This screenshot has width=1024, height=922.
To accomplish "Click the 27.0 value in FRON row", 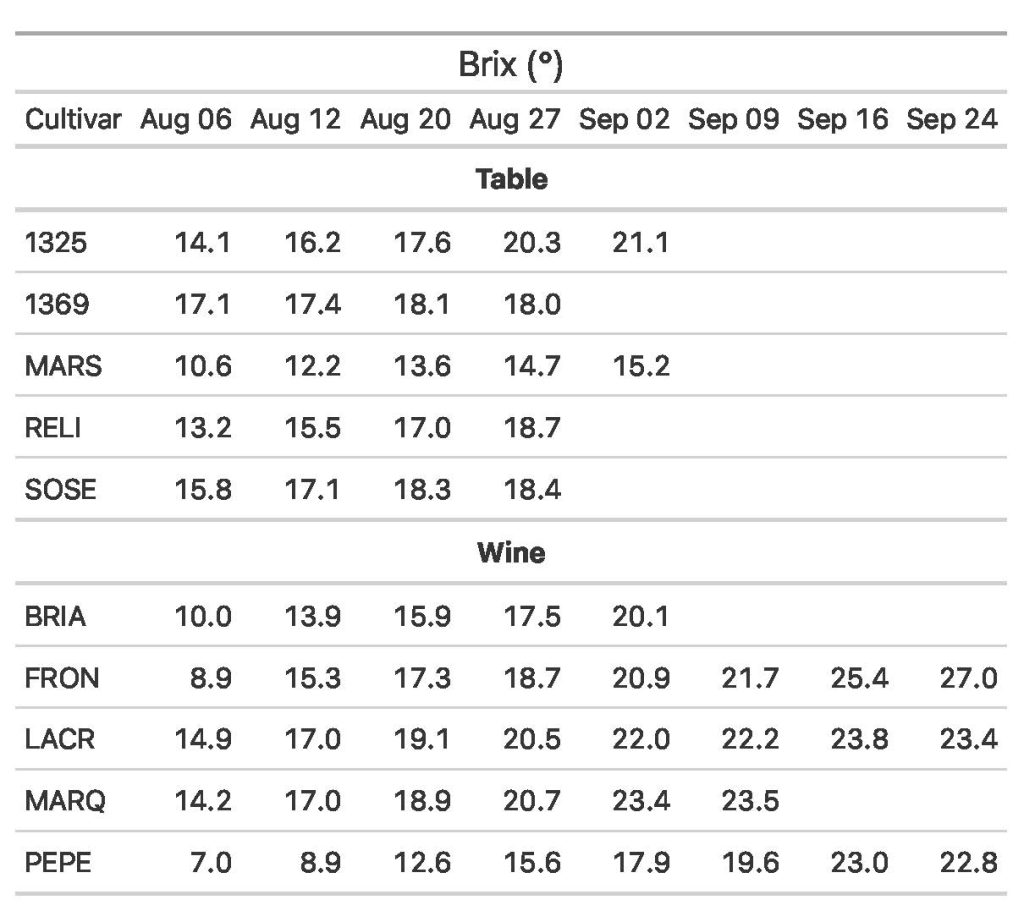I will (969, 679).
